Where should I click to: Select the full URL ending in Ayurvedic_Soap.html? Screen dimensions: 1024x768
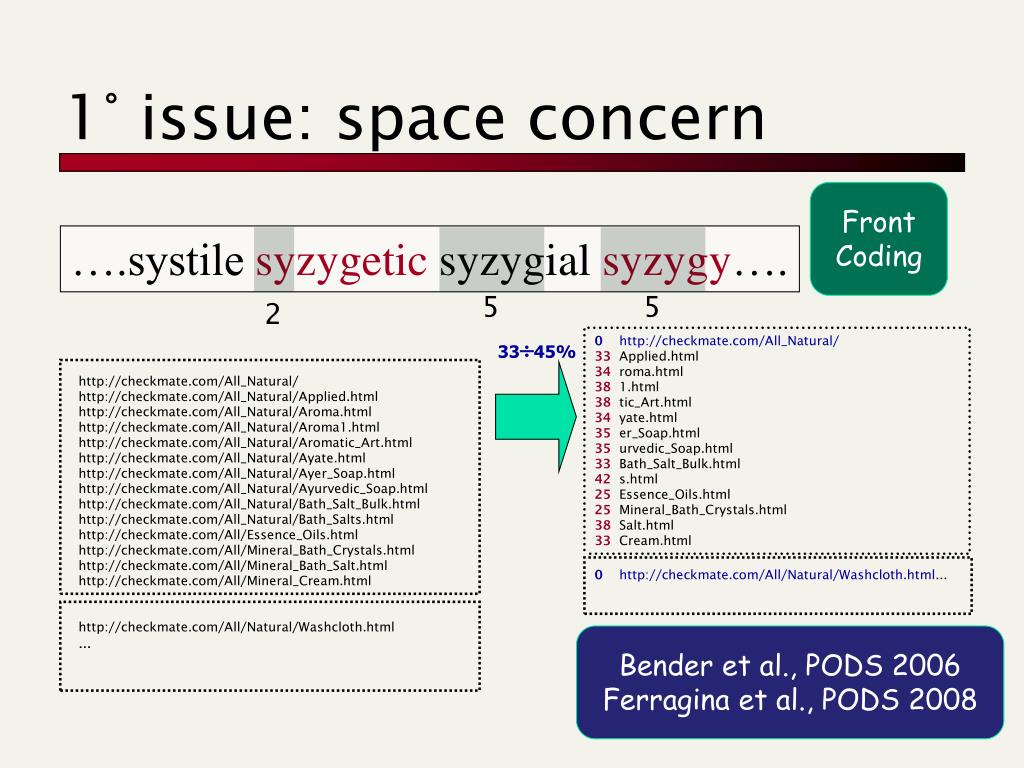(253, 488)
